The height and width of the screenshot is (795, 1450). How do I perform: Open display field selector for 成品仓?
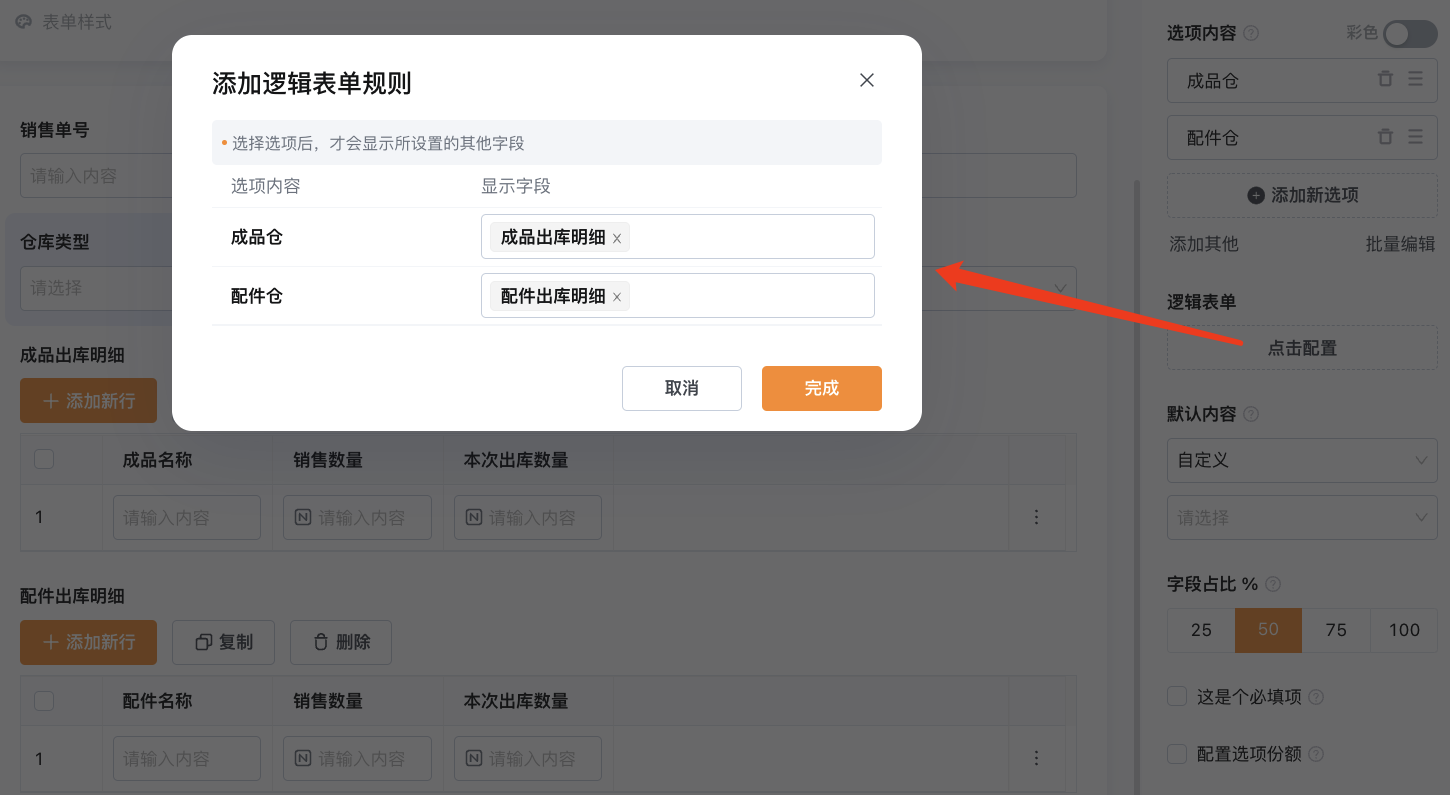click(x=678, y=237)
